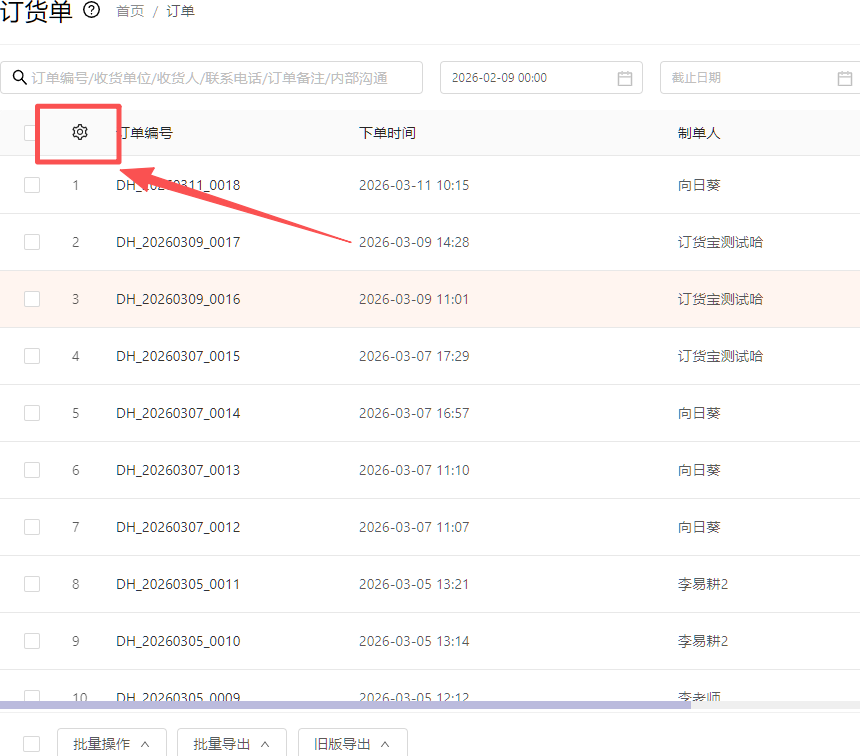Focus the order search input box
This screenshot has height=756, width=860.
[x=212, y=77]
